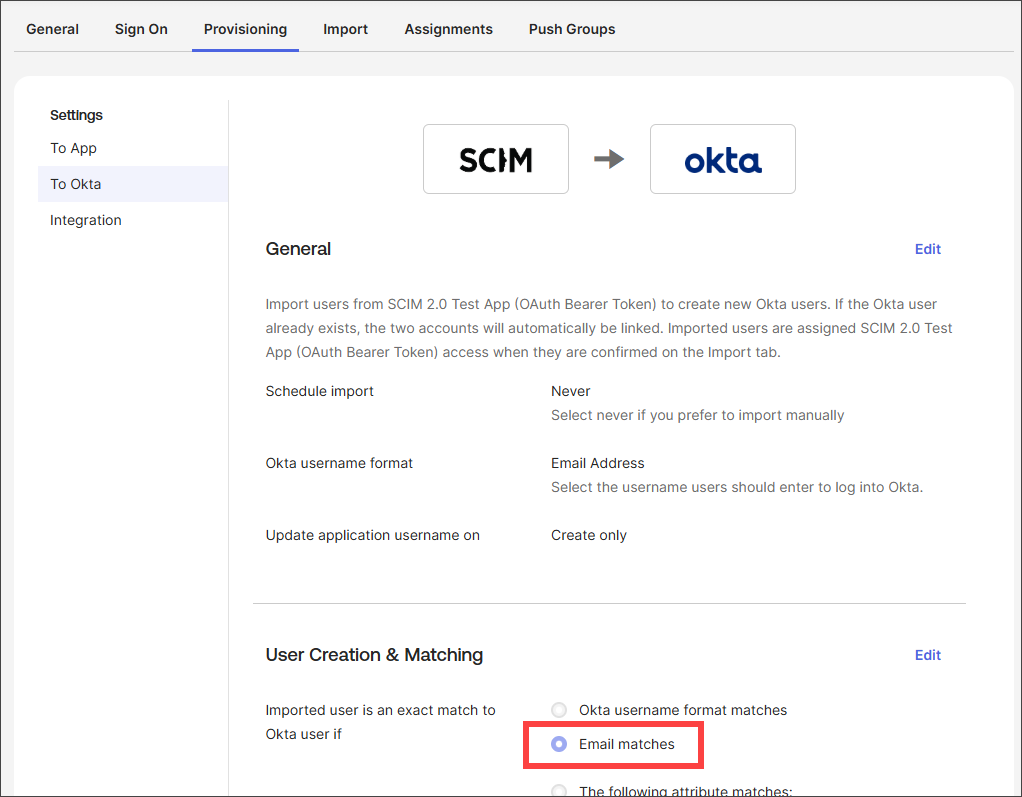The width and height of the screenshot is (1022, 797).
Task: Click 'Select never if you prefer' hint
Action: pyautogui.click(x=697, y=415)
